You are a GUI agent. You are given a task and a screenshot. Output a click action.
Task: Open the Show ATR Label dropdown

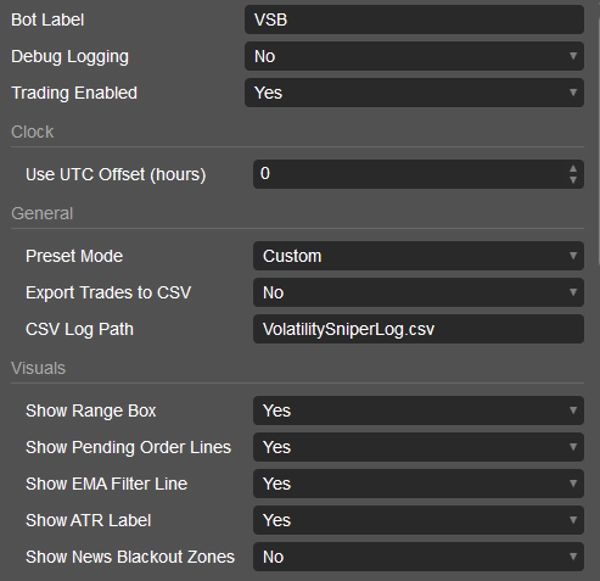417,520
